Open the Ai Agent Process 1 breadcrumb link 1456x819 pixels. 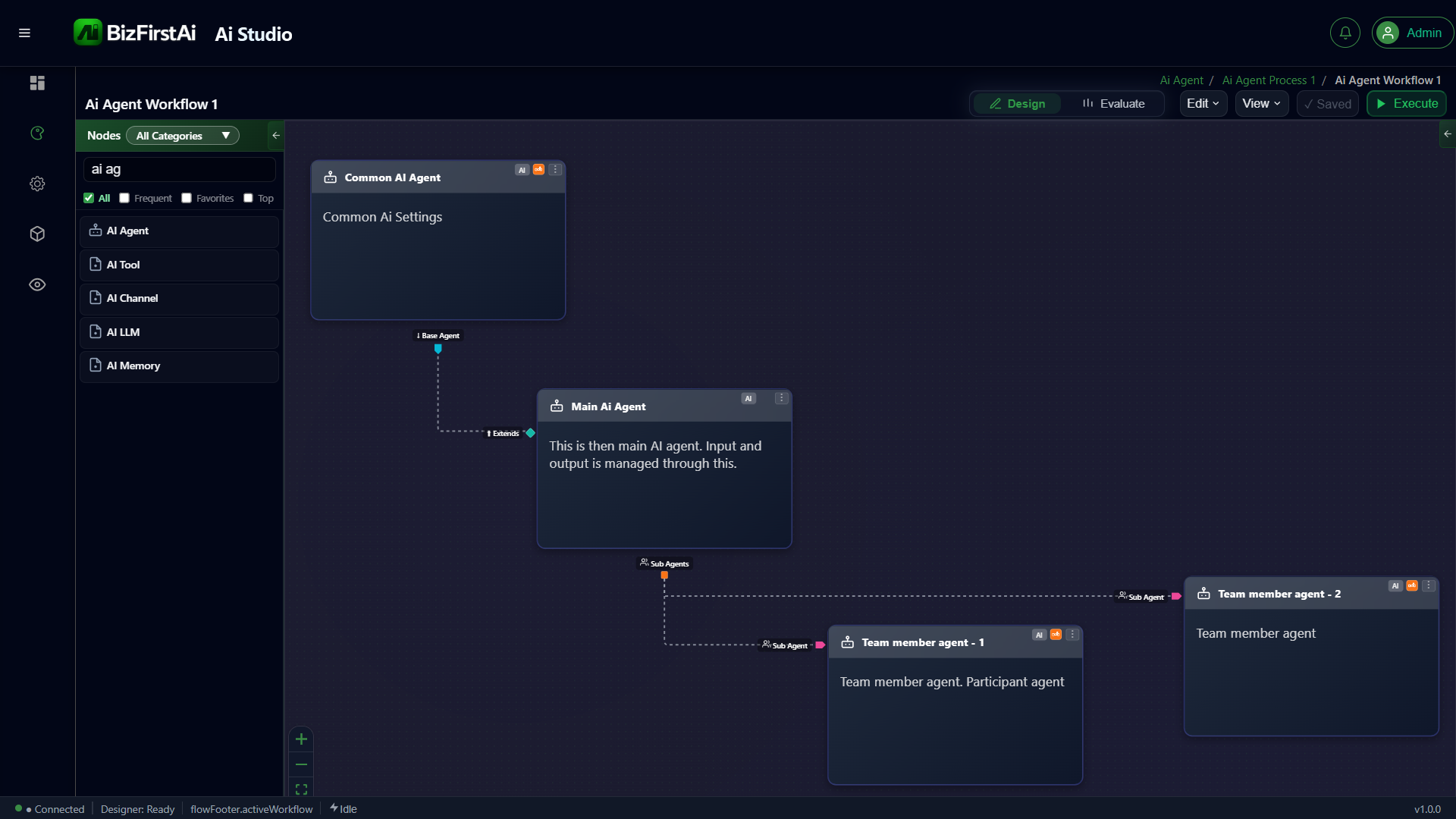(1269, 80)
